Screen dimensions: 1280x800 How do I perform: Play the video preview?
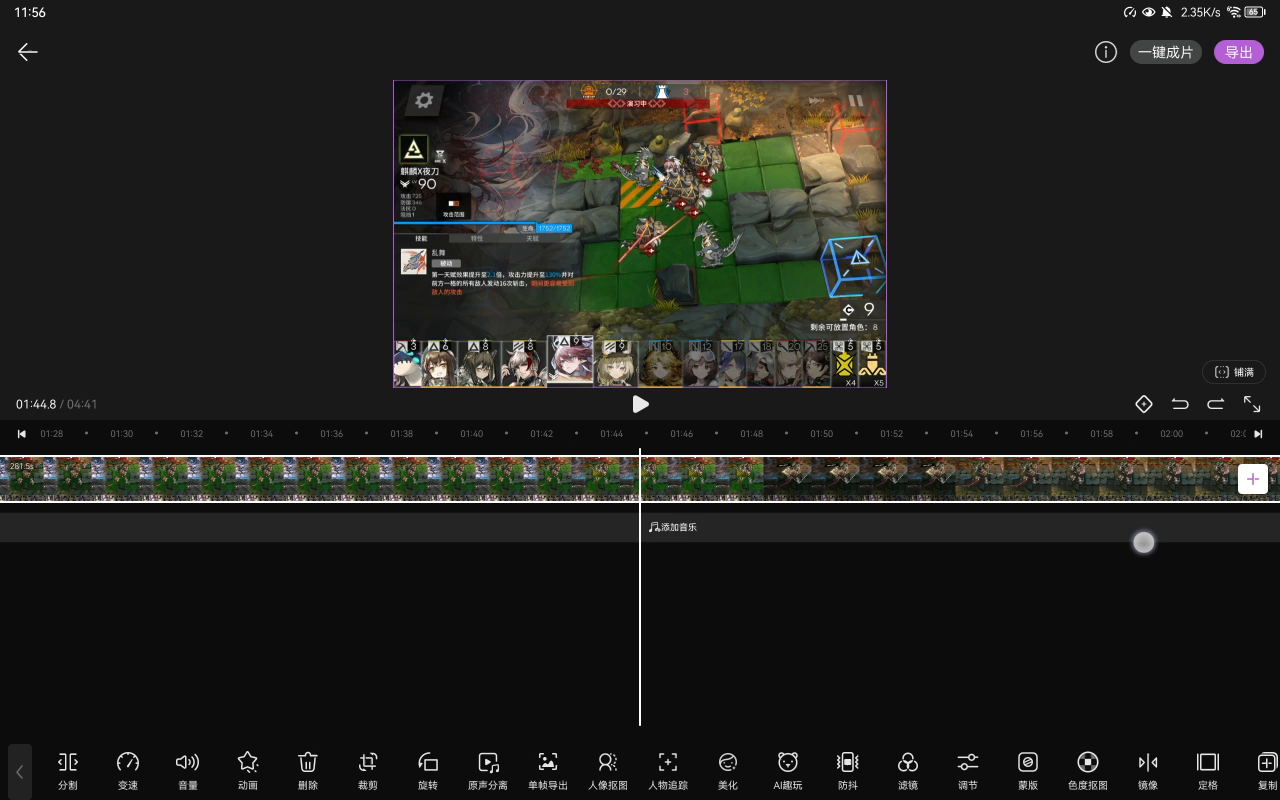[640, 404]
